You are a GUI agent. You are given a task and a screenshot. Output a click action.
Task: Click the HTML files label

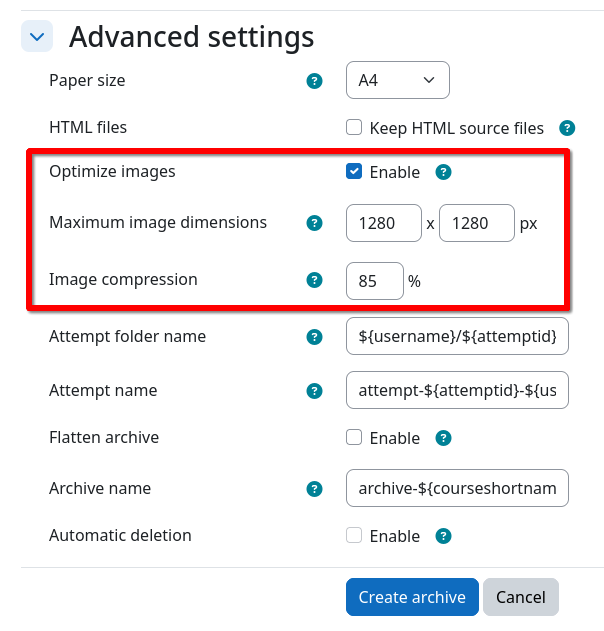(x=88, y=127)
